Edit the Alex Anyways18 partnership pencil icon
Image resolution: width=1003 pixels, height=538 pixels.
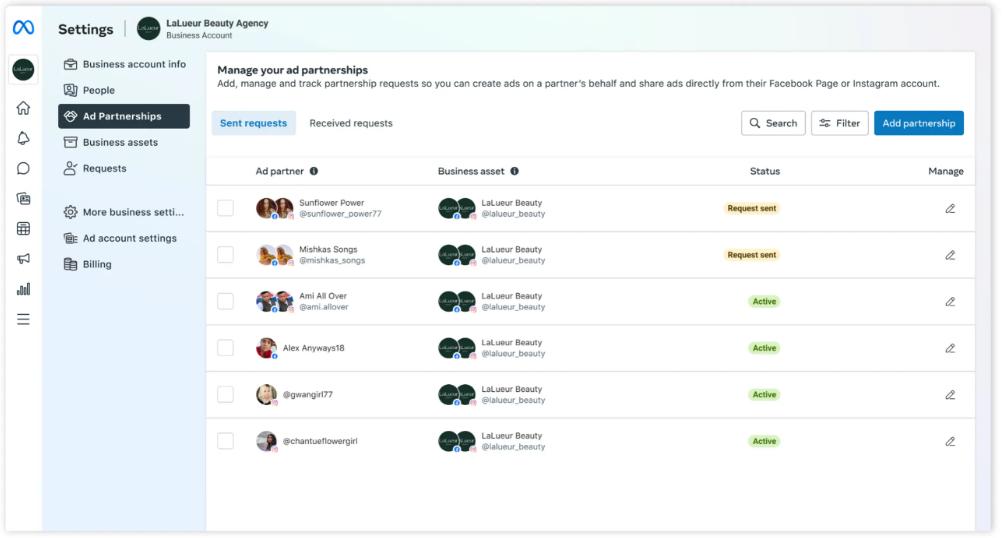[950, 348]
